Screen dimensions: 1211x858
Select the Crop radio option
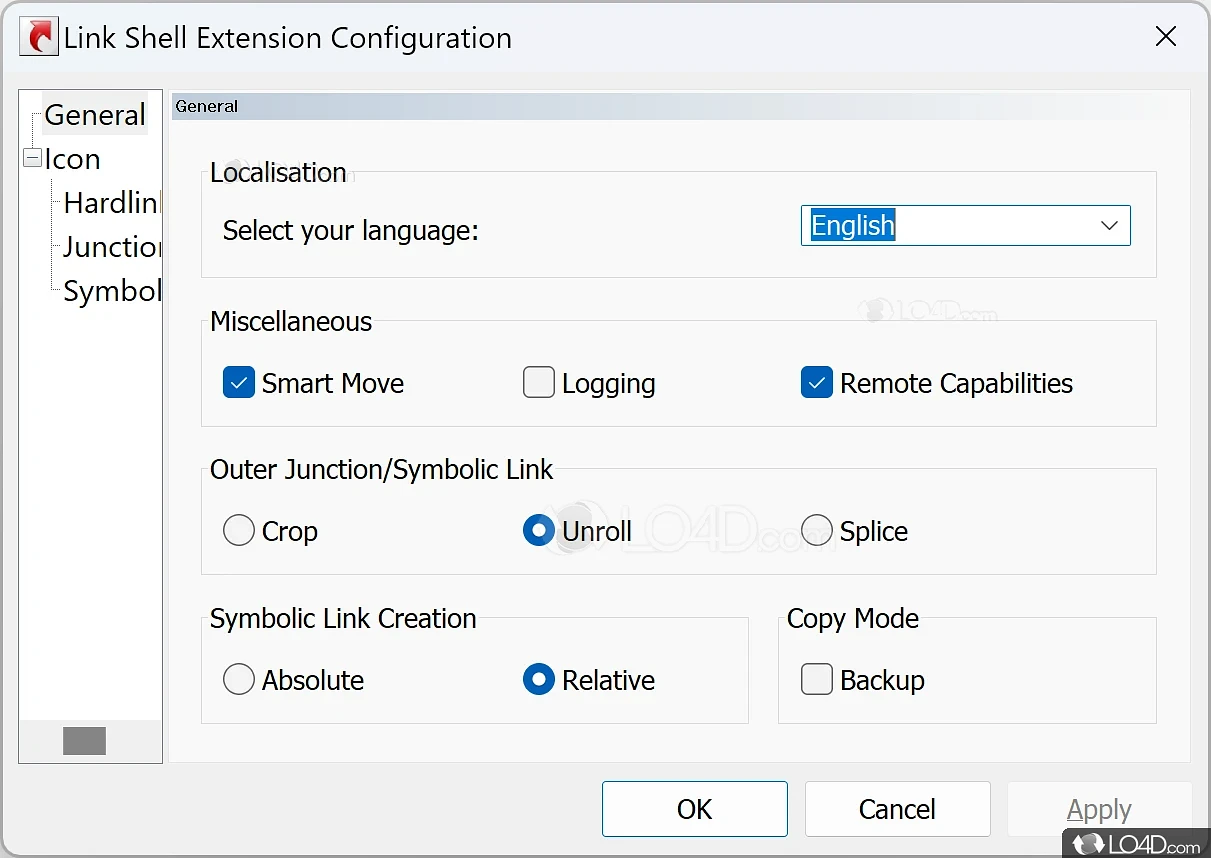point(239,531)
